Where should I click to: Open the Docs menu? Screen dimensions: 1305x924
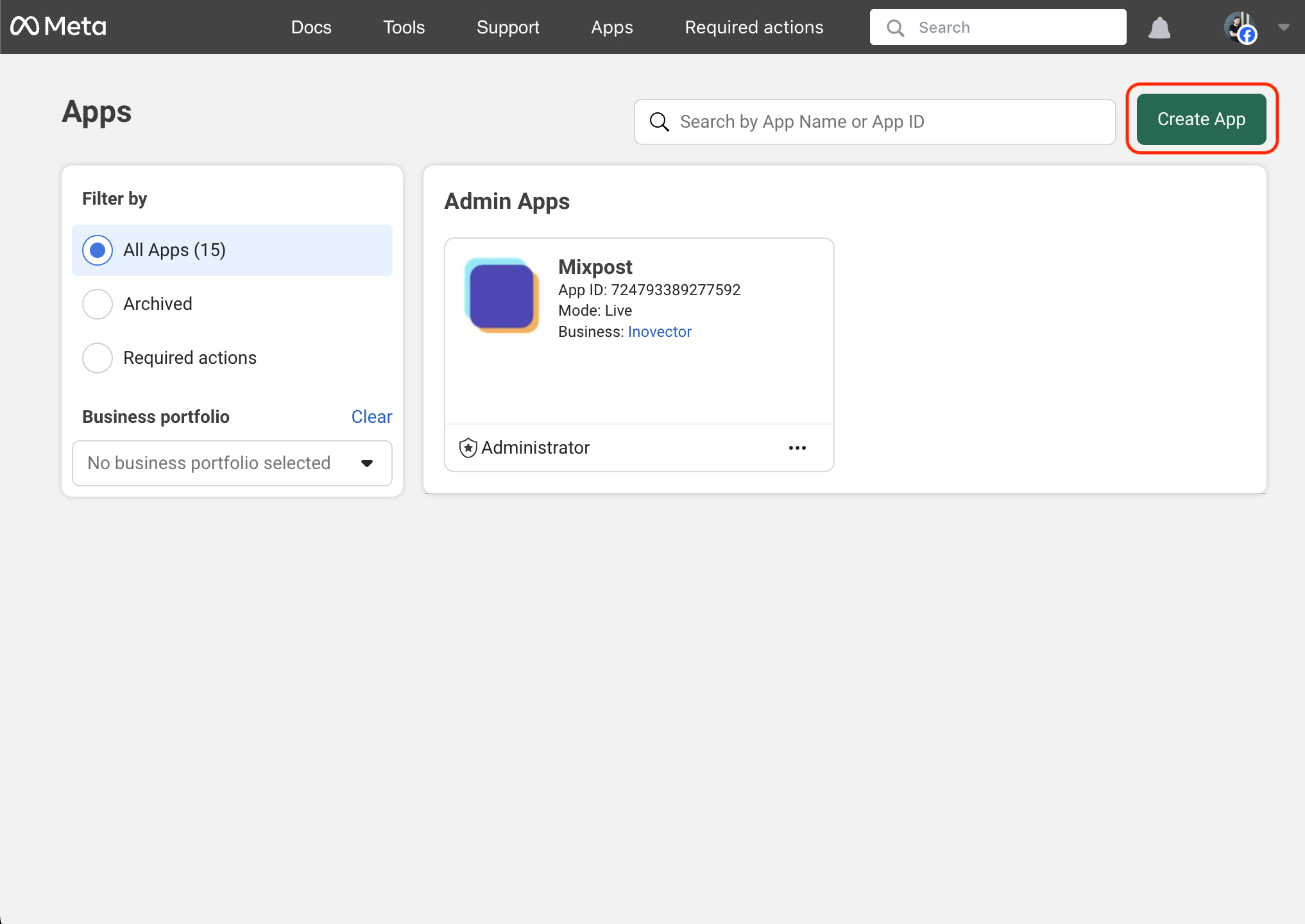pyautogui.click(x=311, y=27)
